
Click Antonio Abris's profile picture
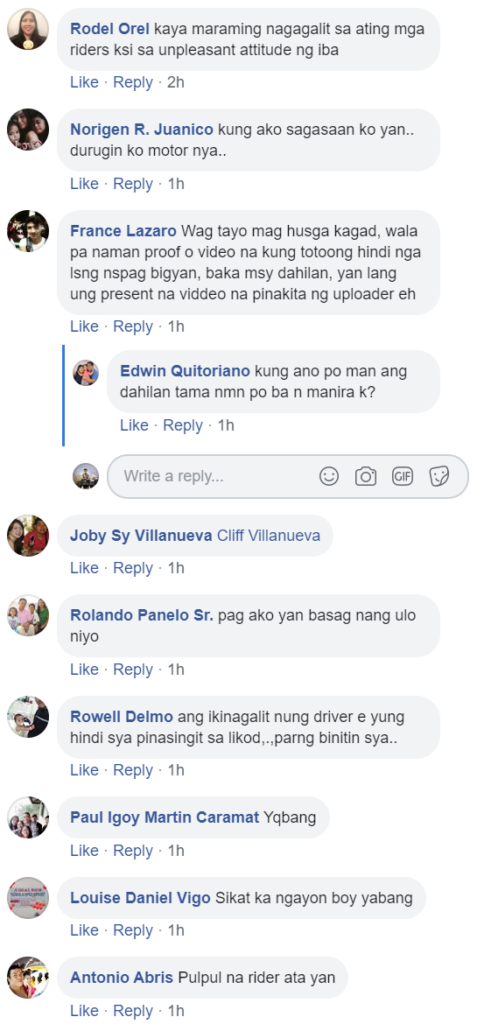pos(28,978)
